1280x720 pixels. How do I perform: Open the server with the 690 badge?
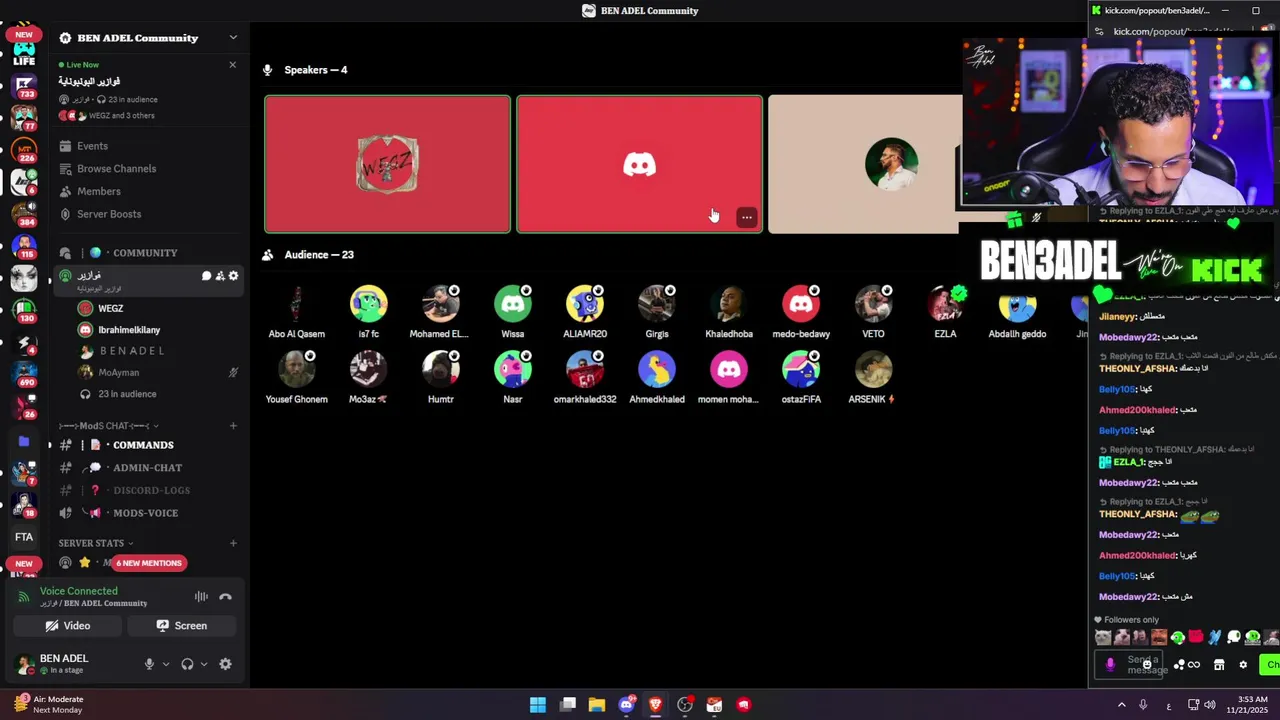click(x=24, y=375)
